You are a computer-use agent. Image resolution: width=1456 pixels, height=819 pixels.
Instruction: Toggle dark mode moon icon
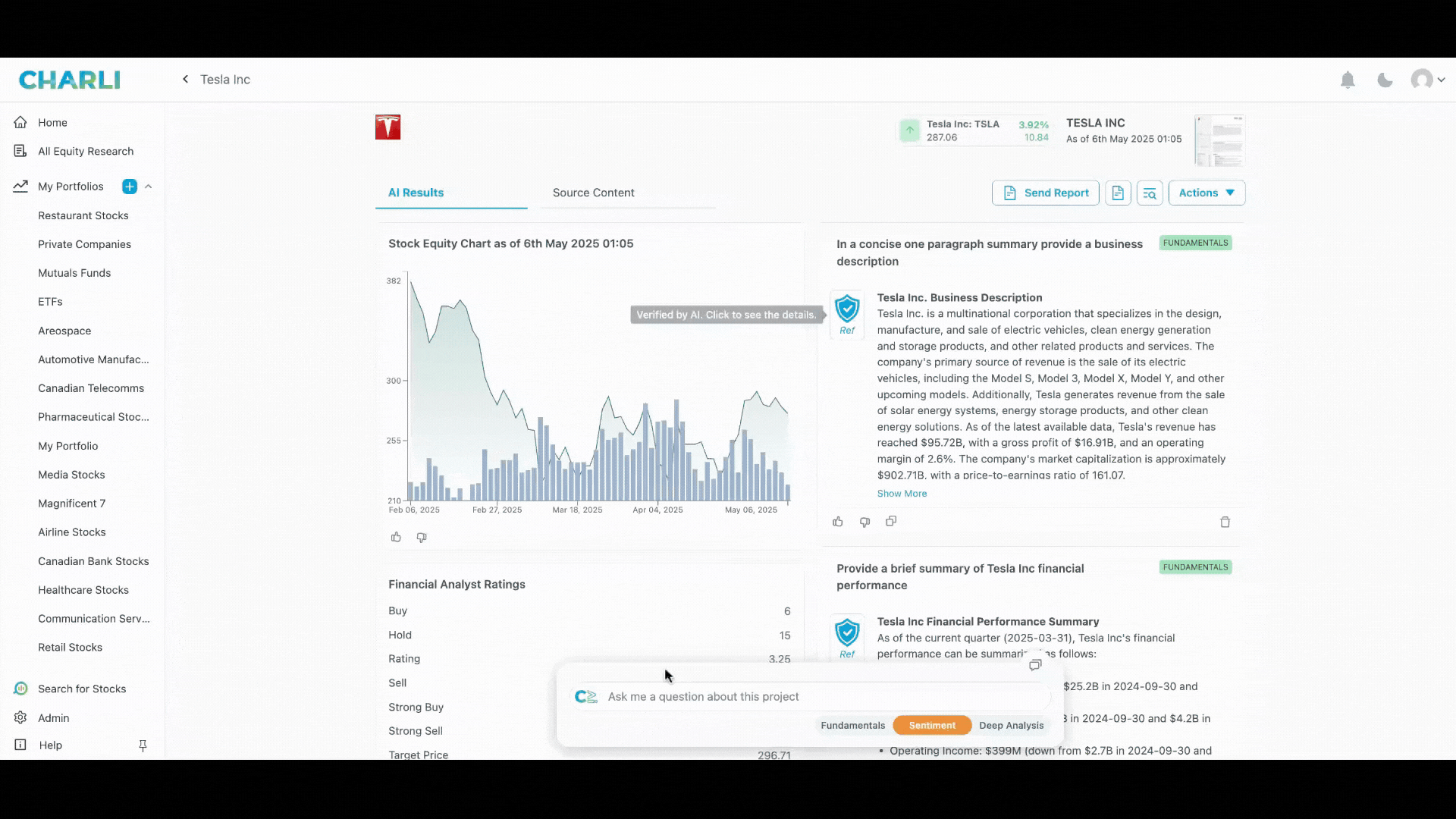coord(1385,80)
